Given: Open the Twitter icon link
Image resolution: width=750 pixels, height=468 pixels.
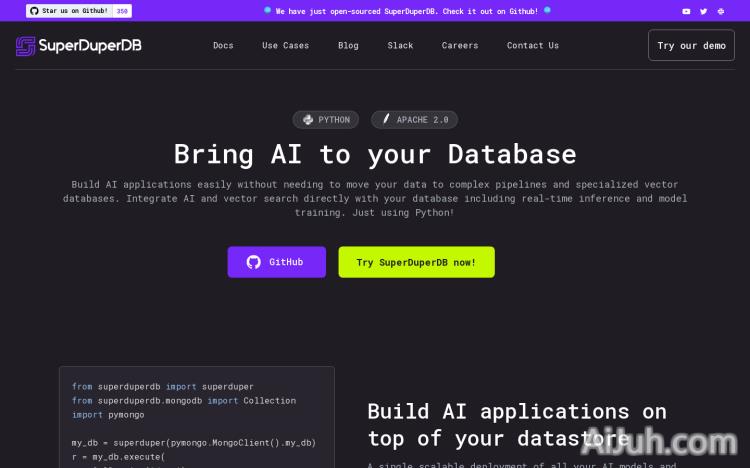Looking at the screenshot, I should (703, 11).
